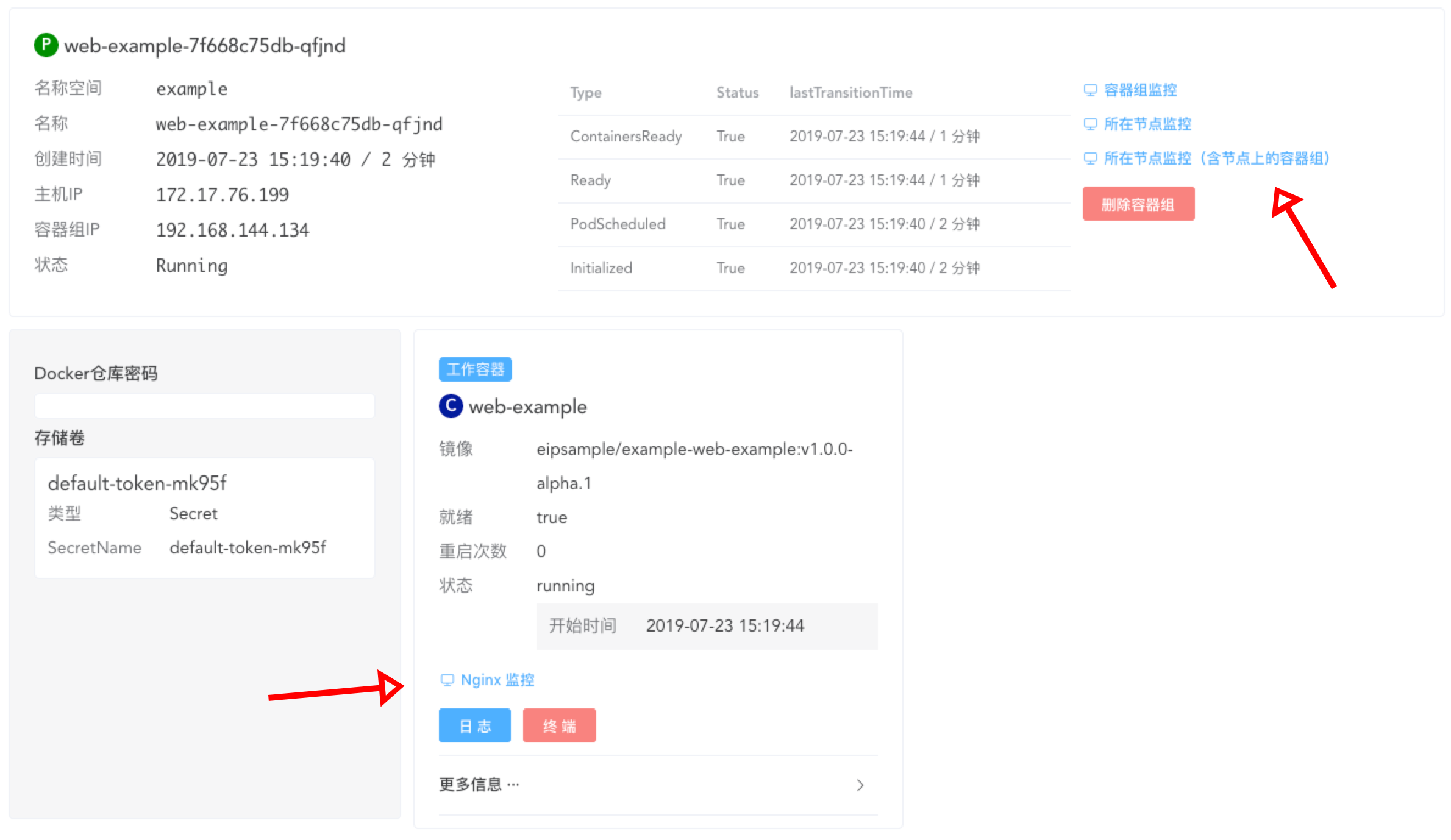Screen dimensions: 1451x840
Task: Click monitor icon beside 容器组监控
Action: (x=1090, y=90)
